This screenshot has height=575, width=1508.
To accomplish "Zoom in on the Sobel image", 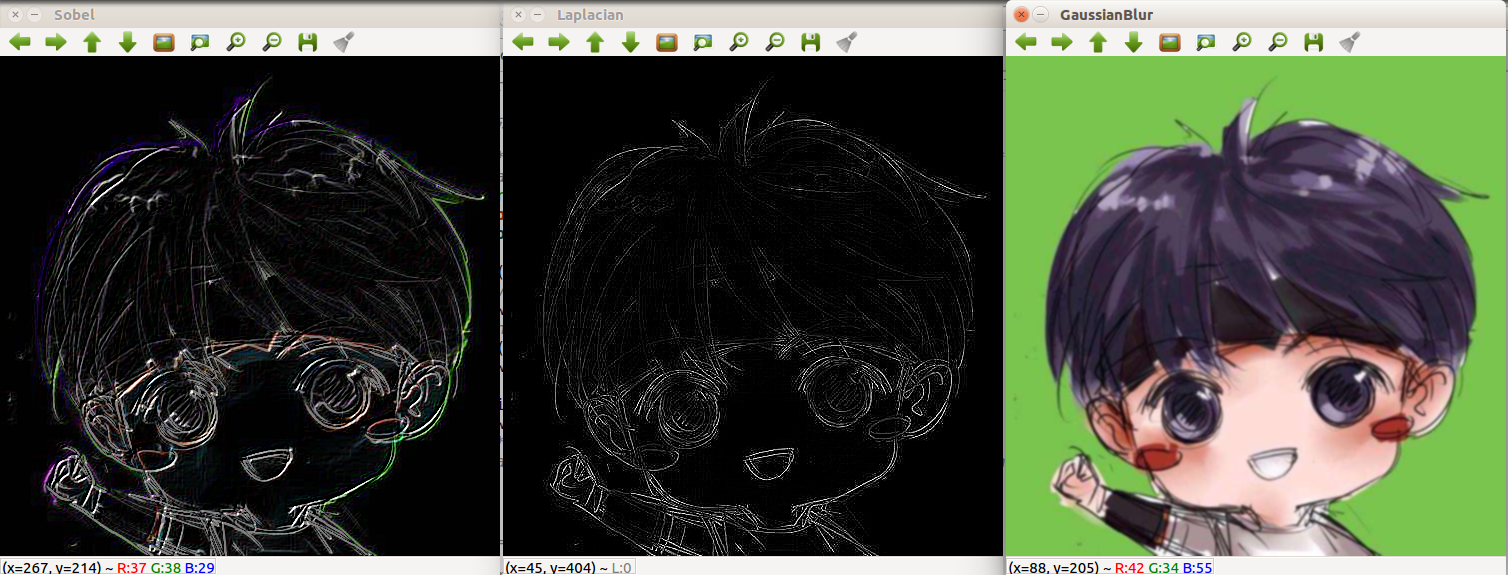I will point(236,42).
